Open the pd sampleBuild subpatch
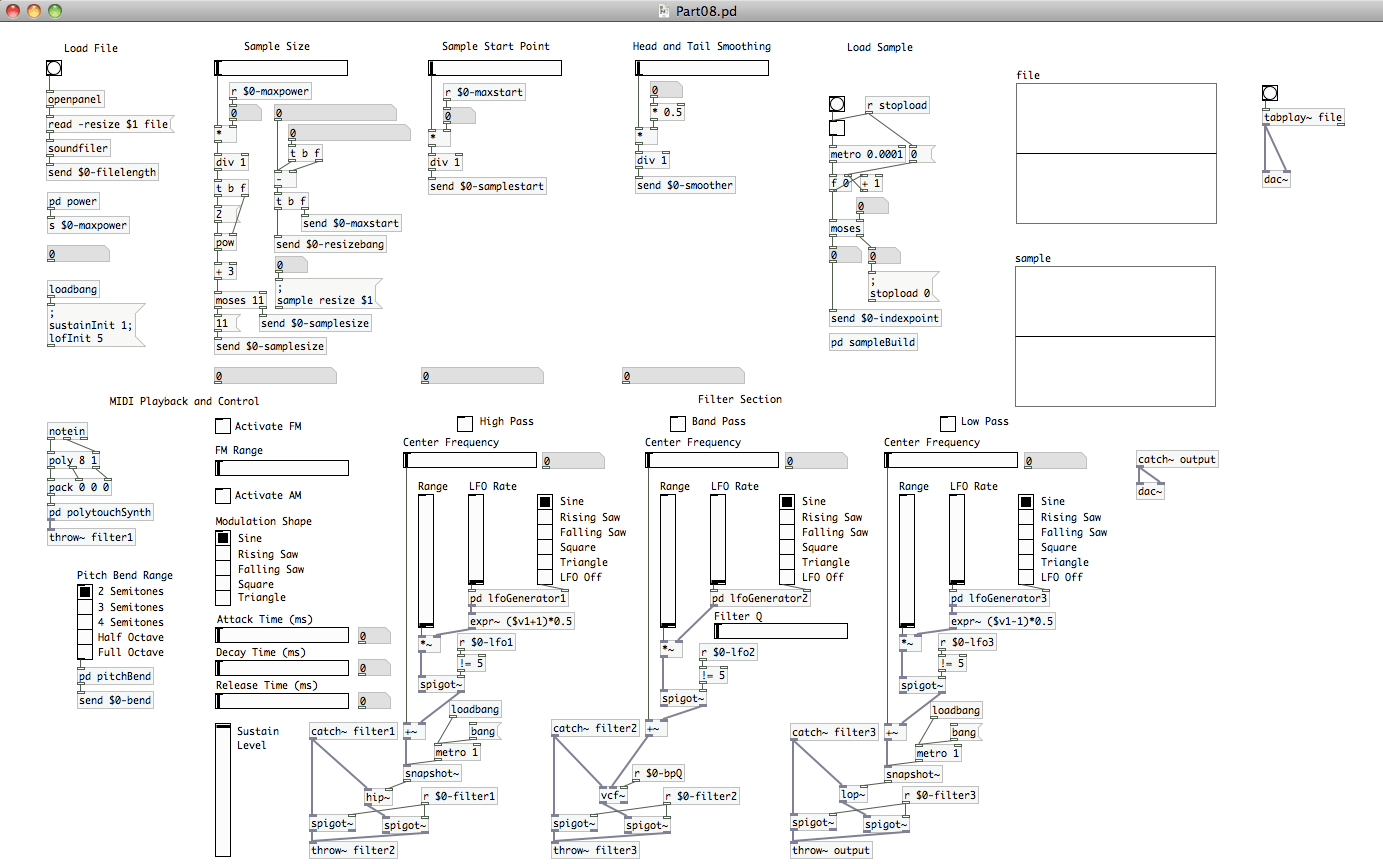Image resolution: width=1383 pixels, height=864 pixels. 873,342
